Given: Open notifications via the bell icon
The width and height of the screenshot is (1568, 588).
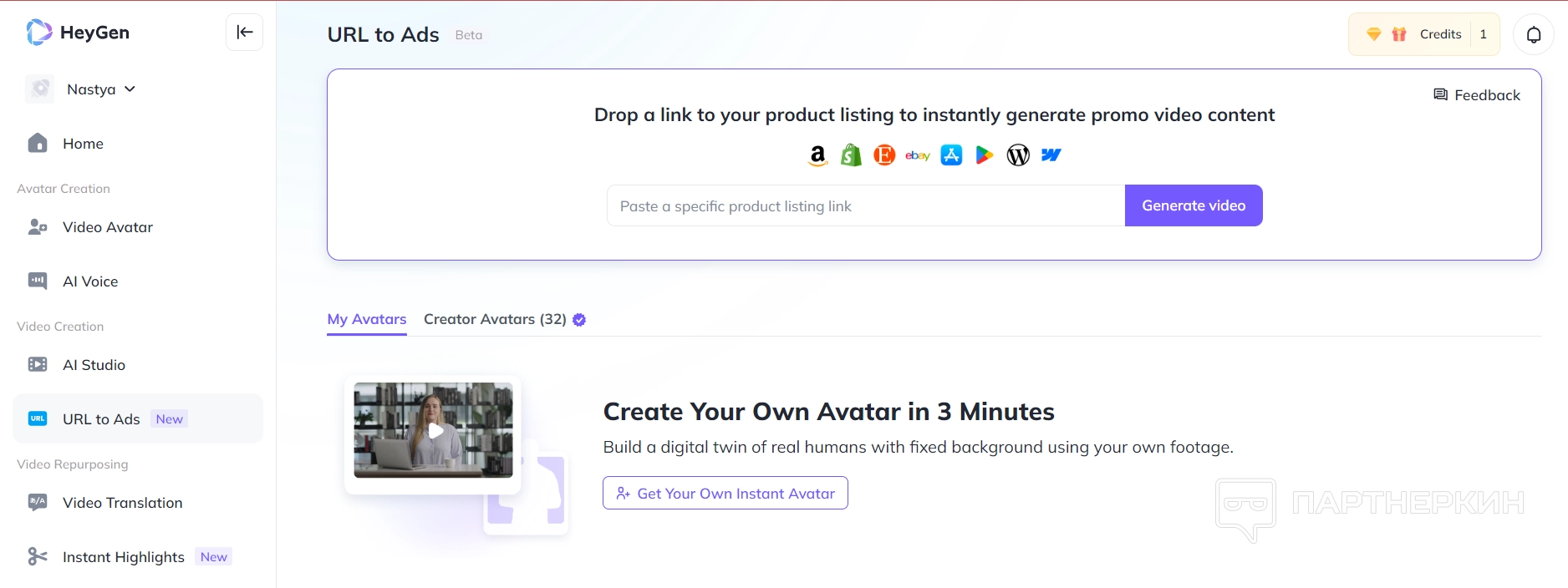Looking at the screenshot, I should point(1533,34).
